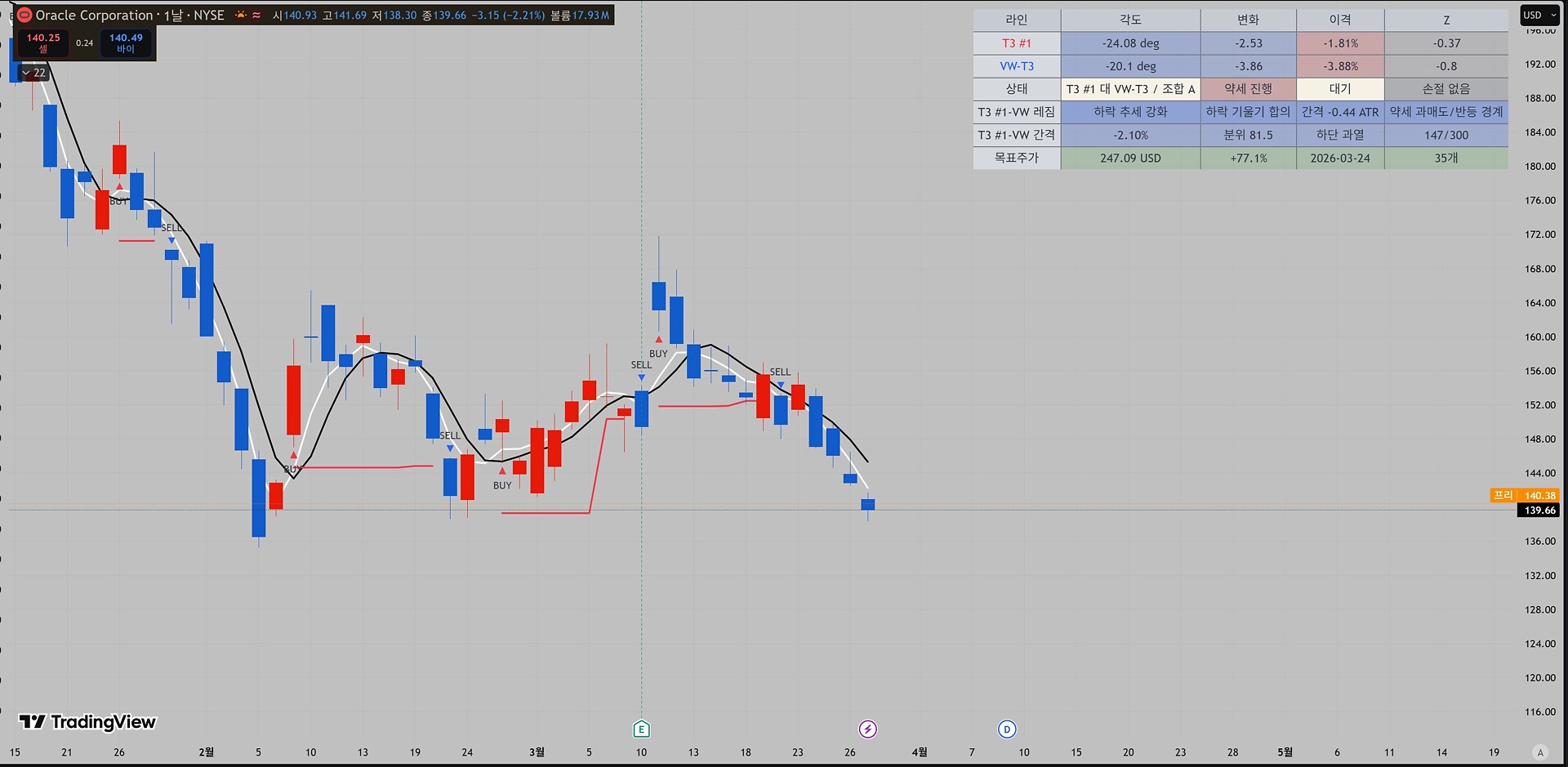Click the black 139.66 current price label
This screenshot has width=1568, height=767.
(1539, 511)
